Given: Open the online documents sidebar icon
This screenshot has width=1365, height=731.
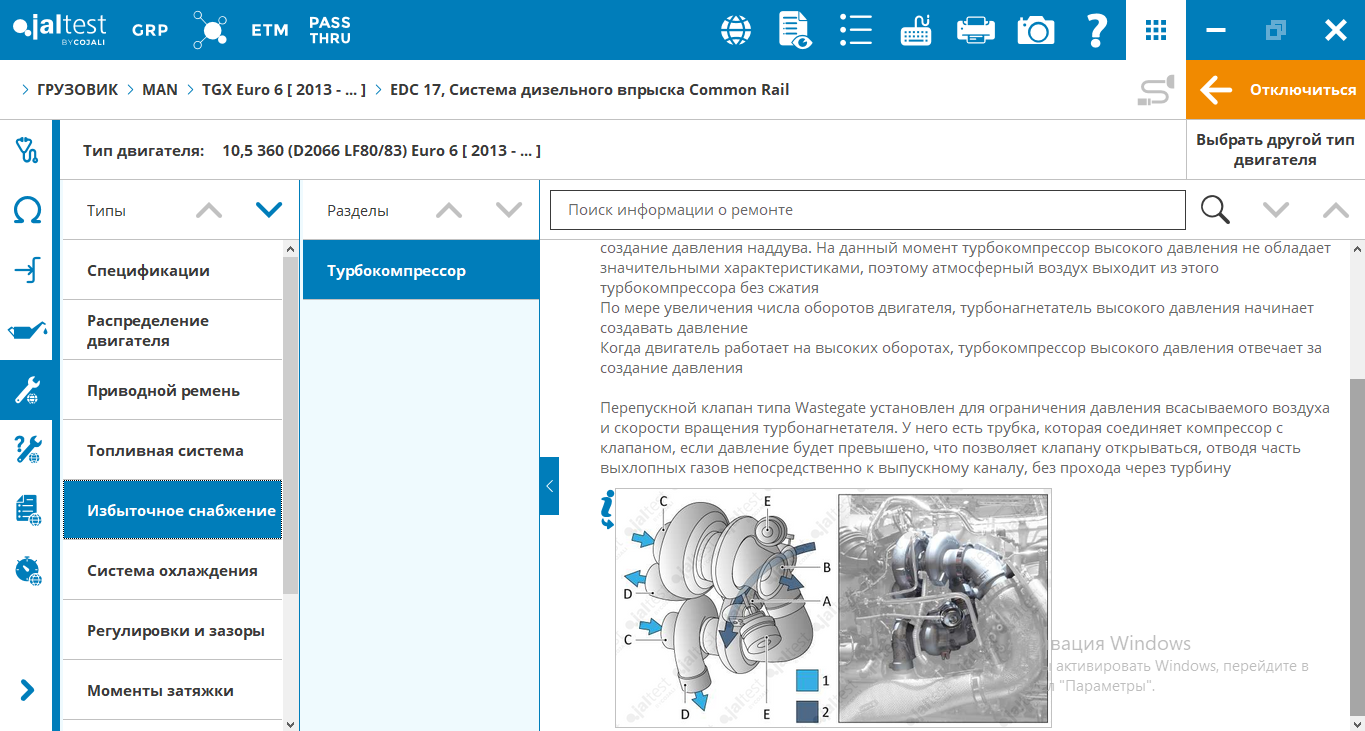Looking at the screenshot, I should click(x=27, y=510).
